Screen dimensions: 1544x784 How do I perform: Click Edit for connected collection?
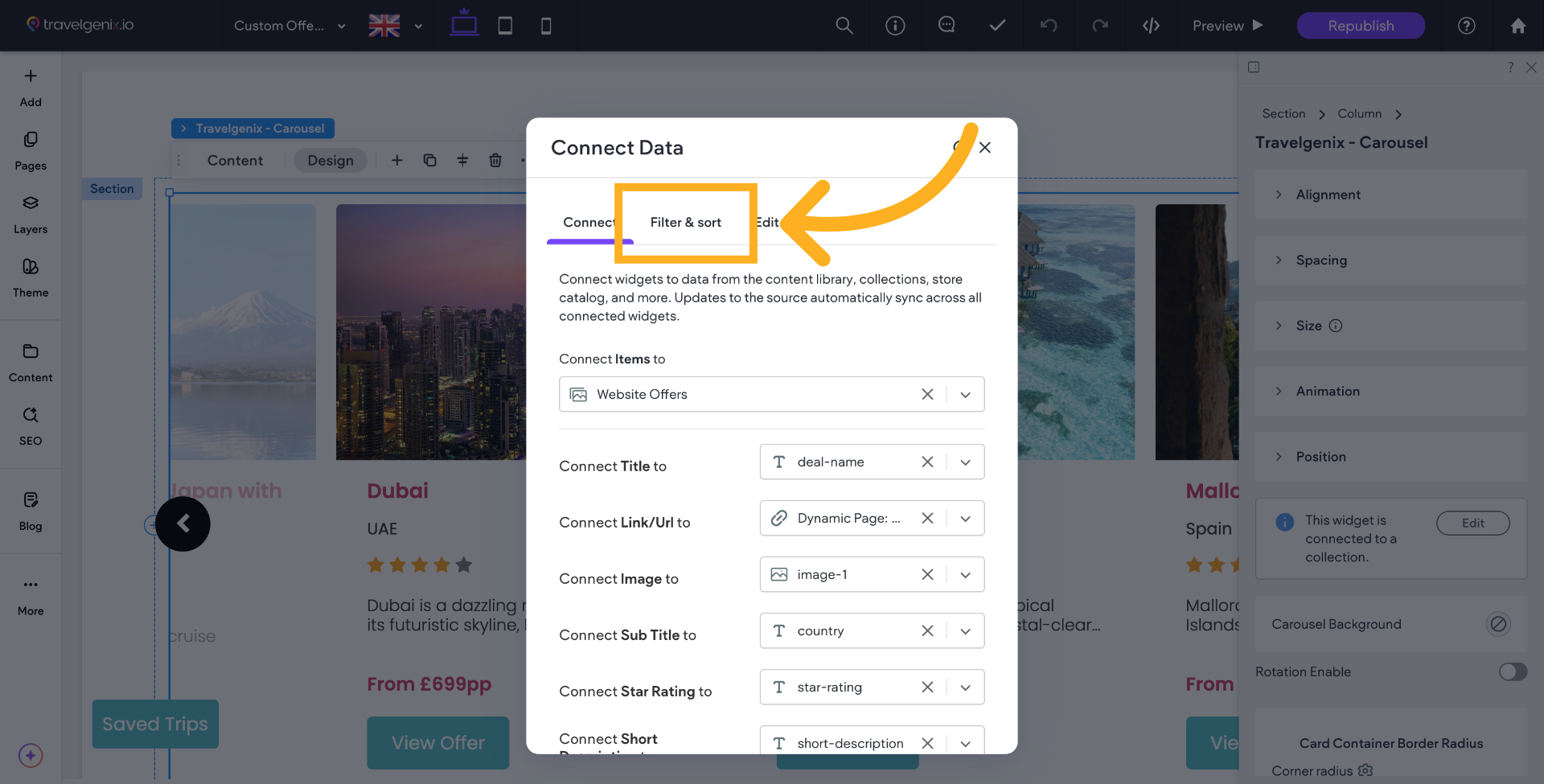[1472, 523]
